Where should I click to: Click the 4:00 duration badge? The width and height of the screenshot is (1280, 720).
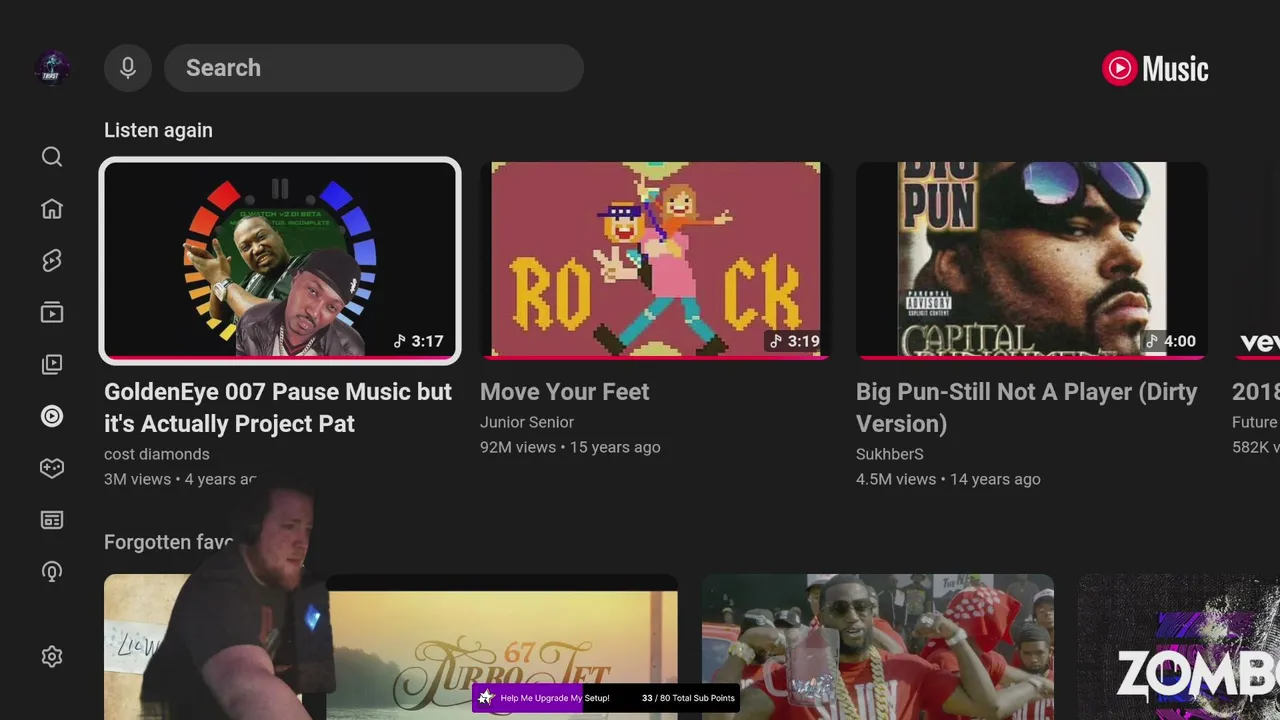click(1170, 341)
